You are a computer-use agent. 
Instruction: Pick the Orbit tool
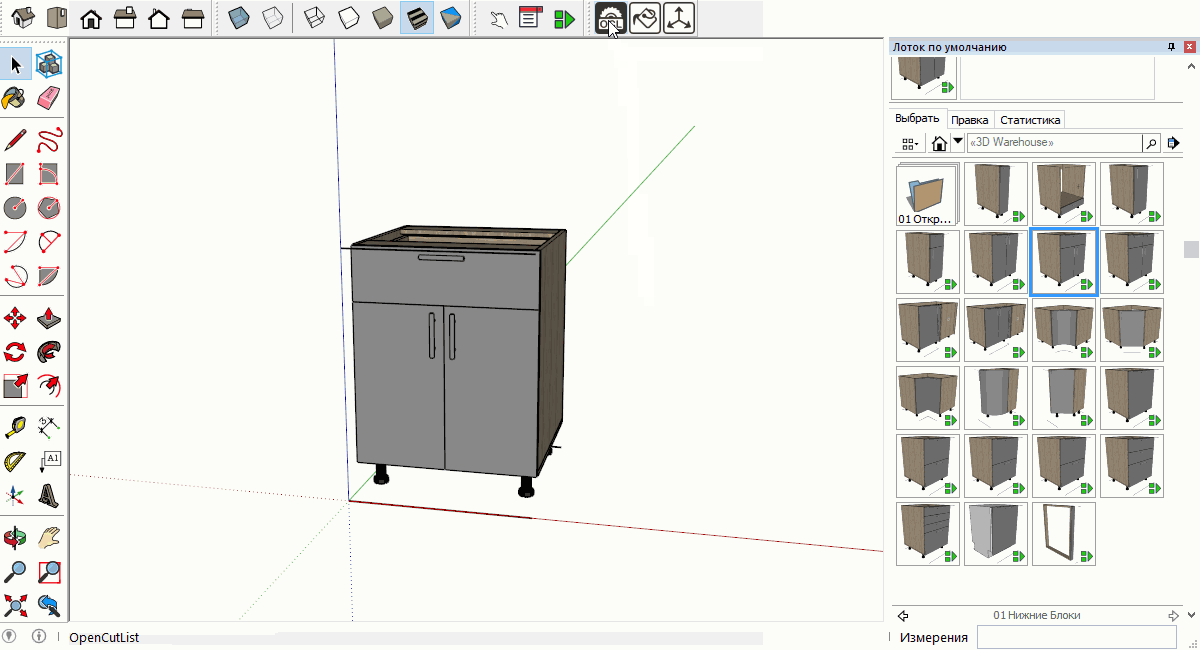15,539
